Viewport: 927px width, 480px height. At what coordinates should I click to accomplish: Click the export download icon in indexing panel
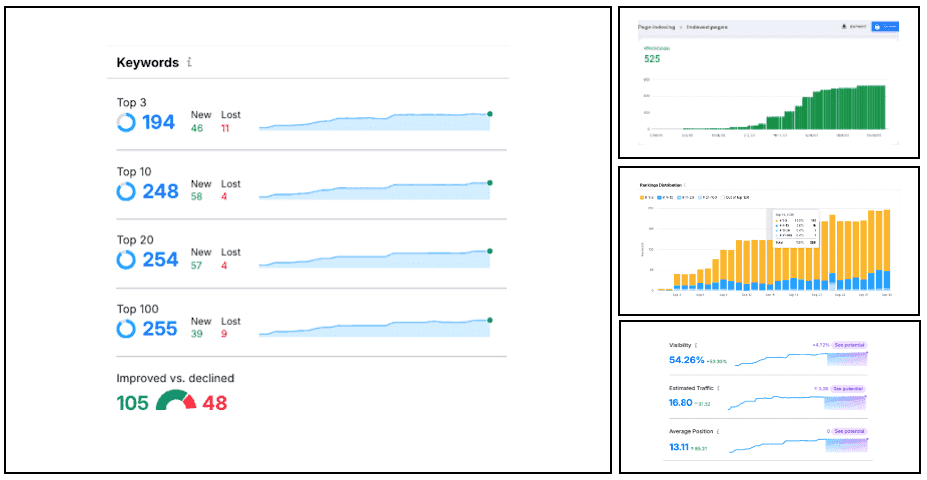point(844,27)
